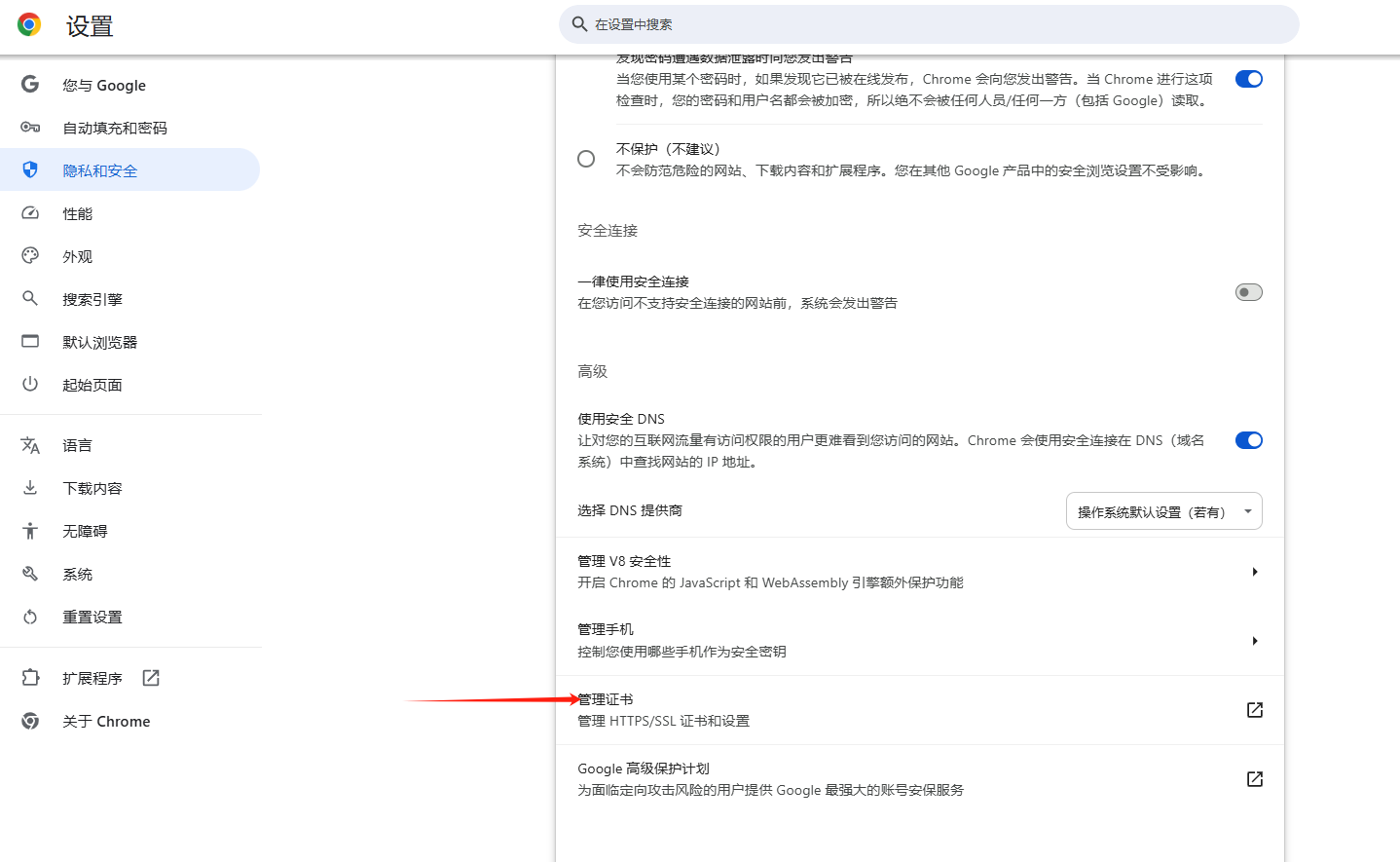This screenshot has width=1400, height=862.
Task: Click the wrench icon for 系统
Action: tap(30, 574)
